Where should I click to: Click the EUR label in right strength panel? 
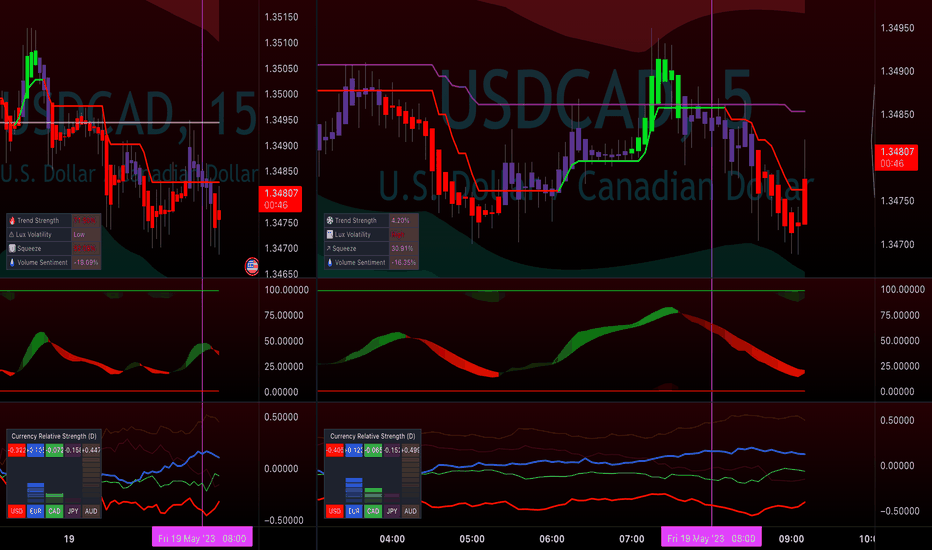[x=354, y=511]
